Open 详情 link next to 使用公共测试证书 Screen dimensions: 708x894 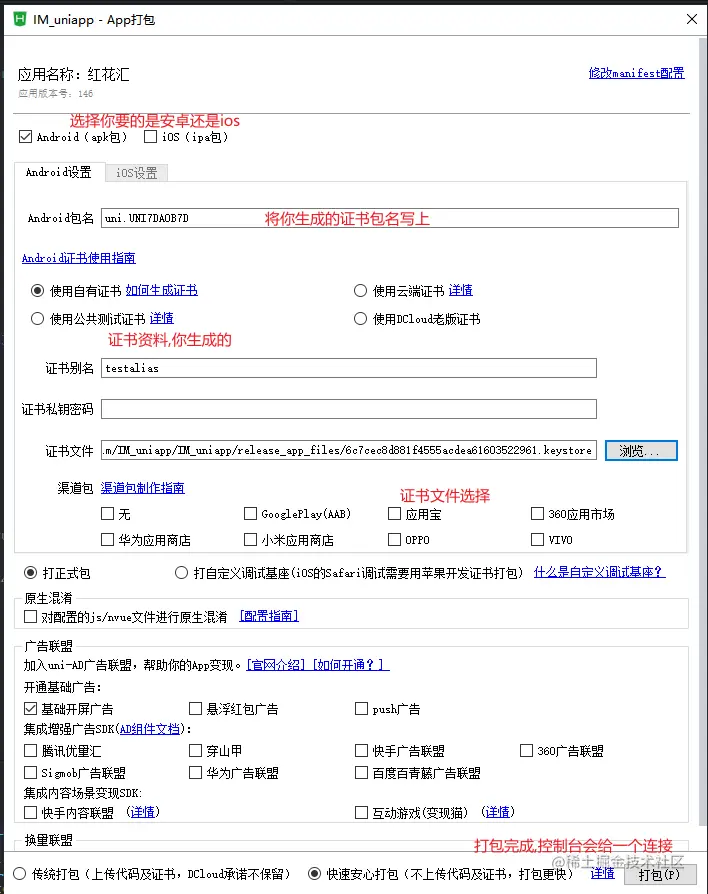(x=162, y=318)
